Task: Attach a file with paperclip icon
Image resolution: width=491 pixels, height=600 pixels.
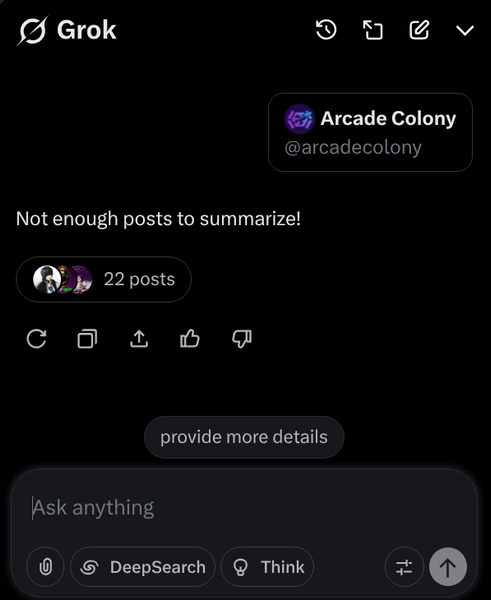Action: (46, 567)
